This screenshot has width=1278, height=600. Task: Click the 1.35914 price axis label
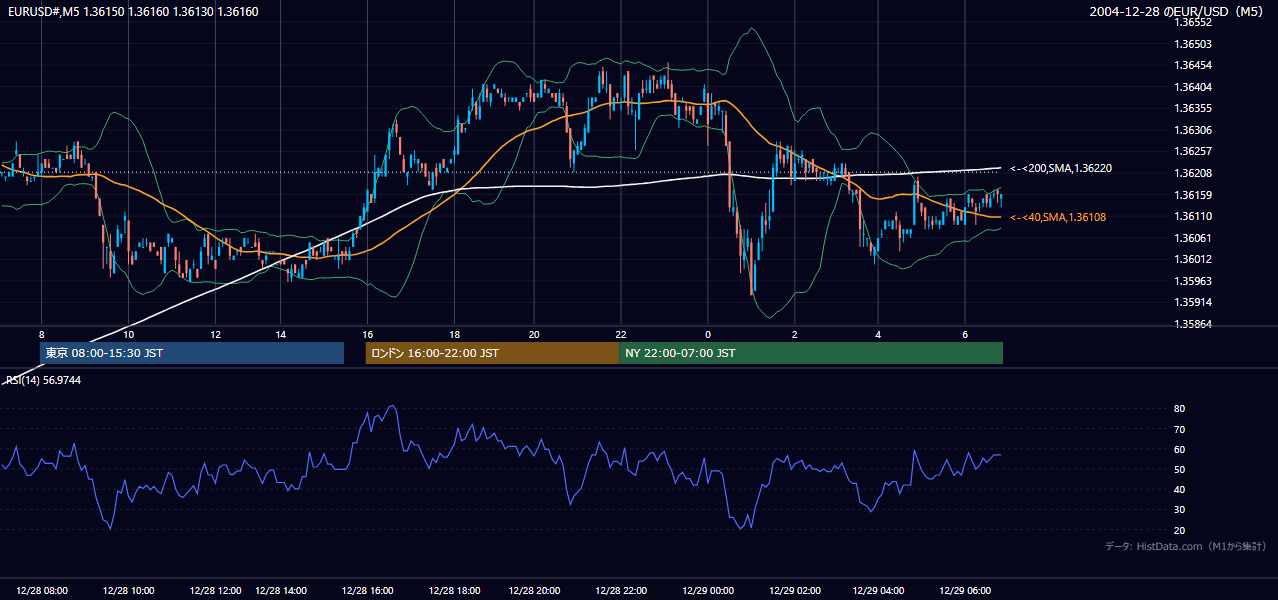1193,302
